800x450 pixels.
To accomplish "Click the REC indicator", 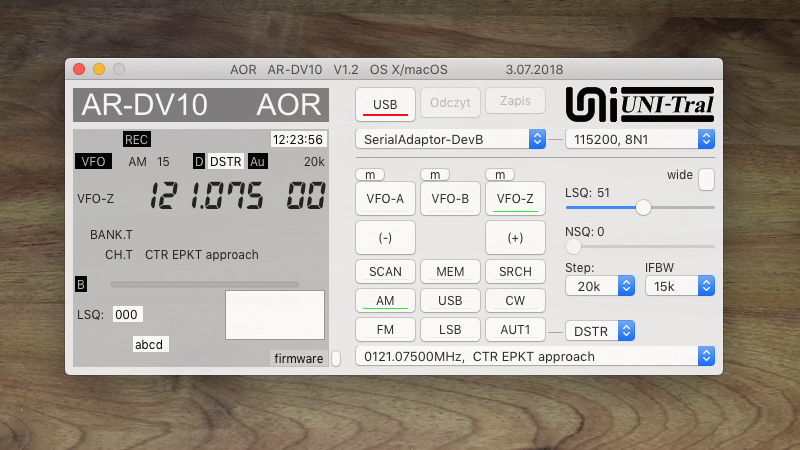I will coord(137,139).
